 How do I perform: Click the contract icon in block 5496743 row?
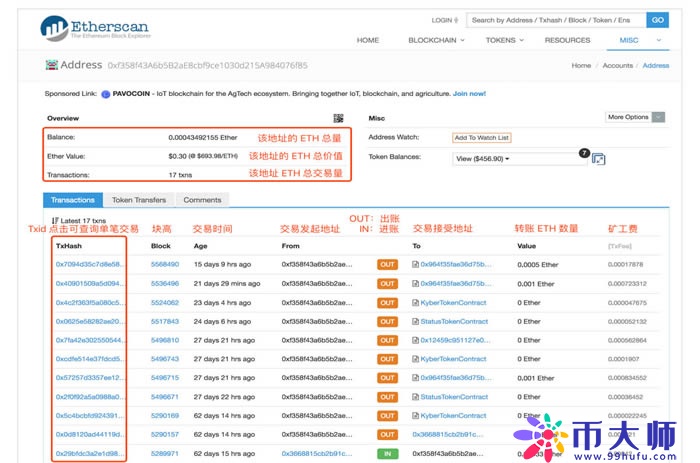(415, 359)
